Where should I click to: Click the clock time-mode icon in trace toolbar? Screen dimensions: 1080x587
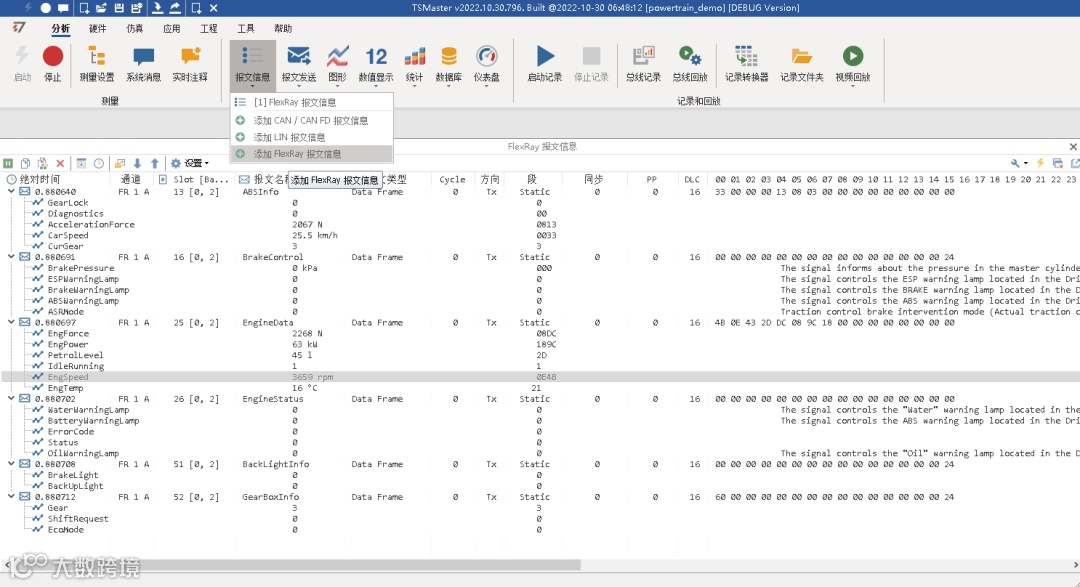click(98, 163)
